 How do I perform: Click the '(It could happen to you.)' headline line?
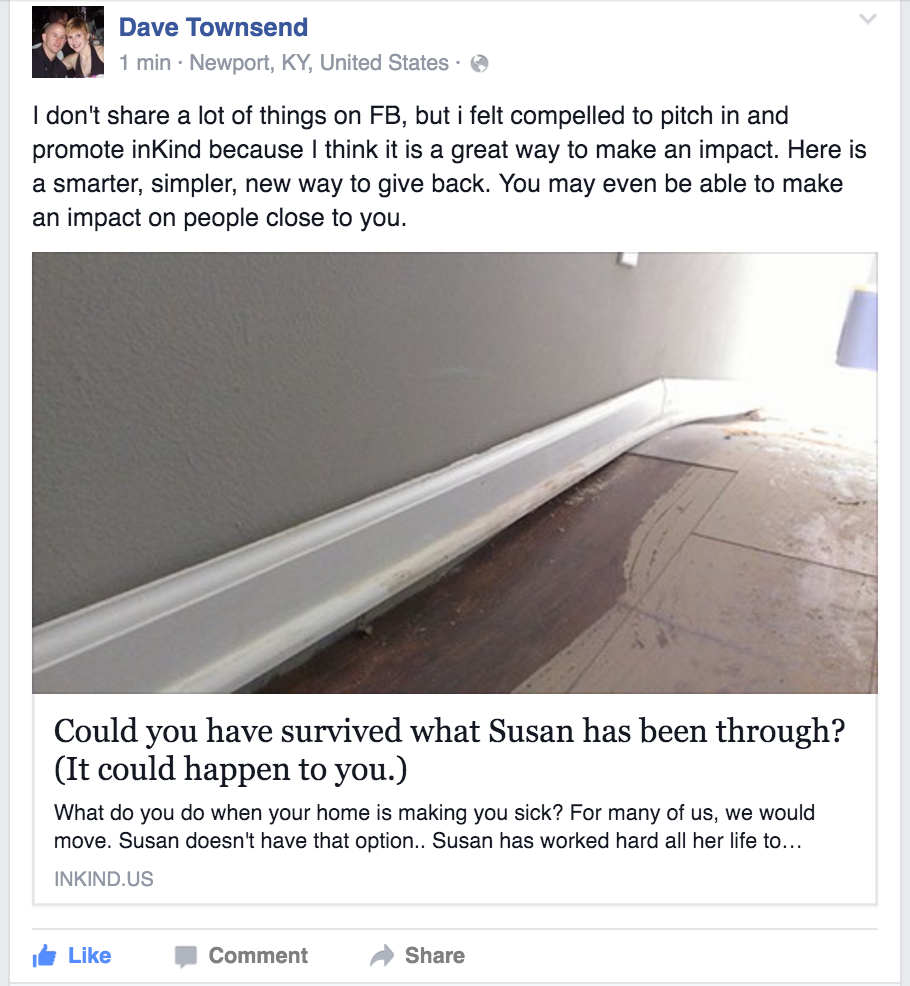coord(231,770)
